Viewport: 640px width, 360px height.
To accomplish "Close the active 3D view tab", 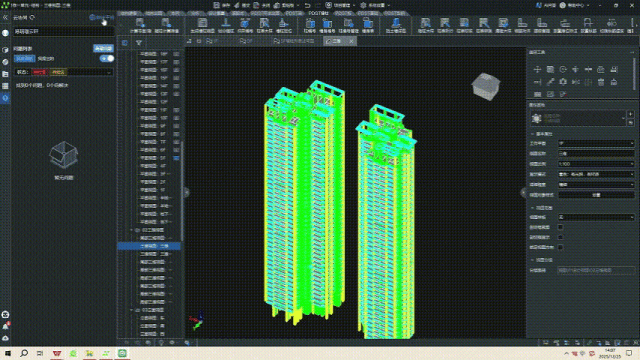I will pyautogui.click(x=351, y=41).
